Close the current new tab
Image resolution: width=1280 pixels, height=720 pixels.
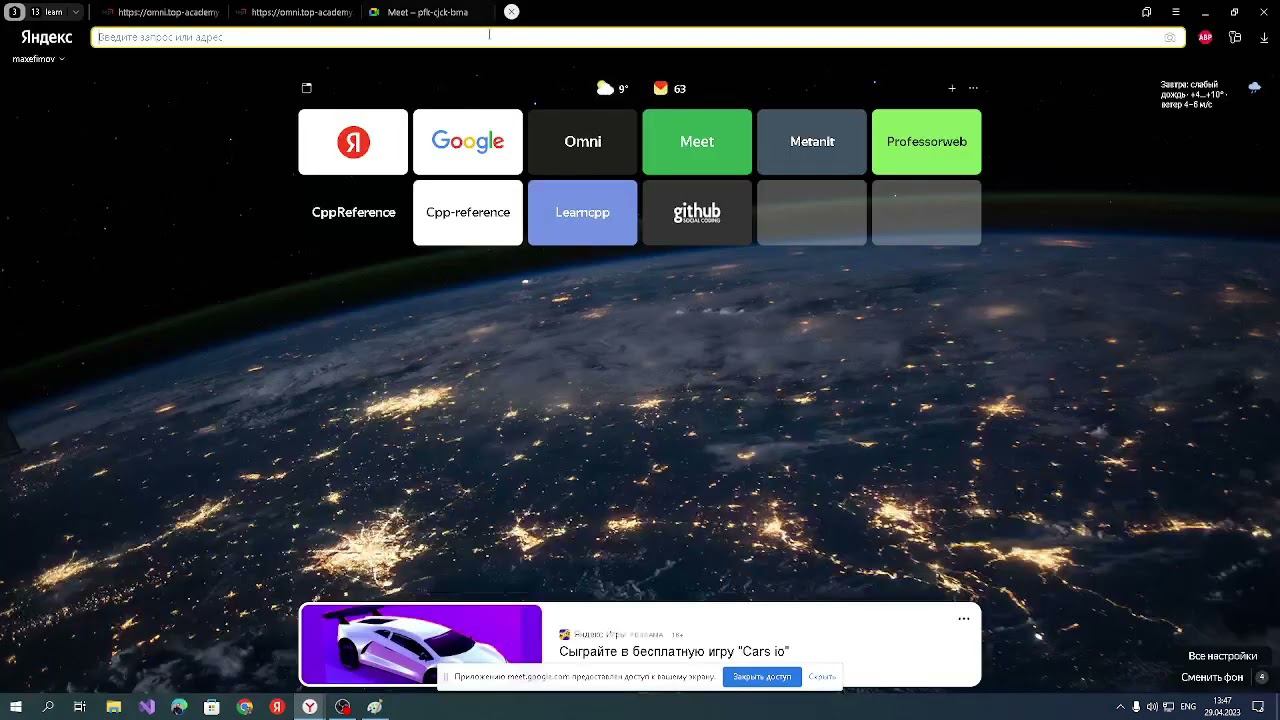click(511, 12)
